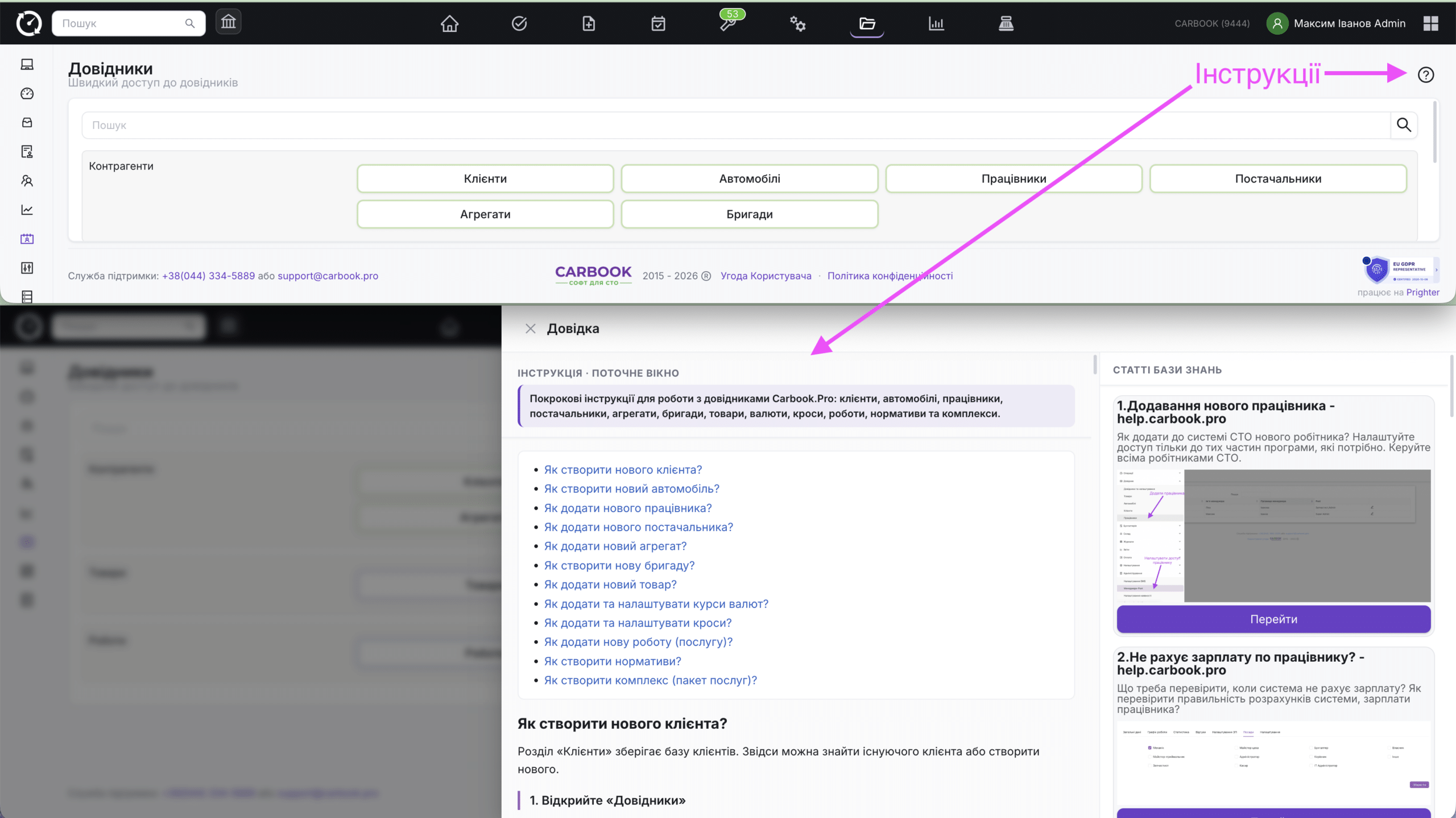Open the Агрегати directory button

point(485,214)
